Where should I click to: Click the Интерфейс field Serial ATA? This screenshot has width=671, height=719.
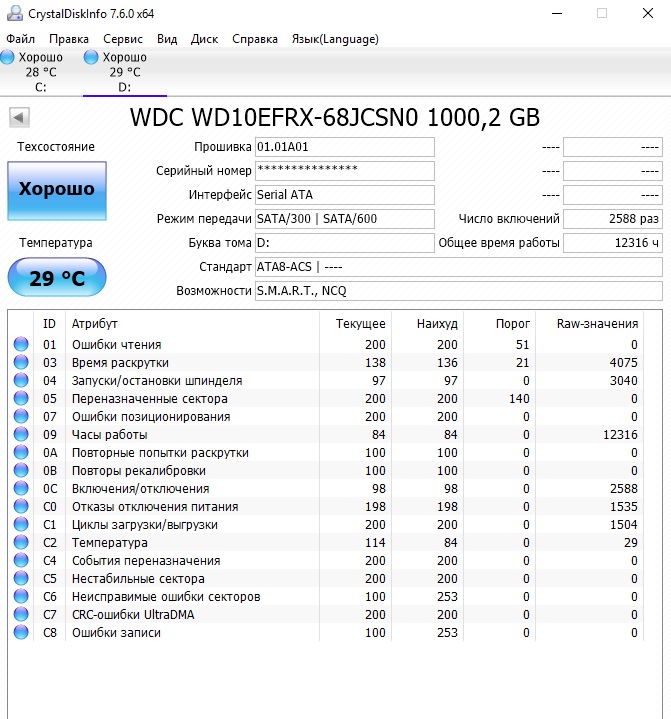(x=345, y=195)
